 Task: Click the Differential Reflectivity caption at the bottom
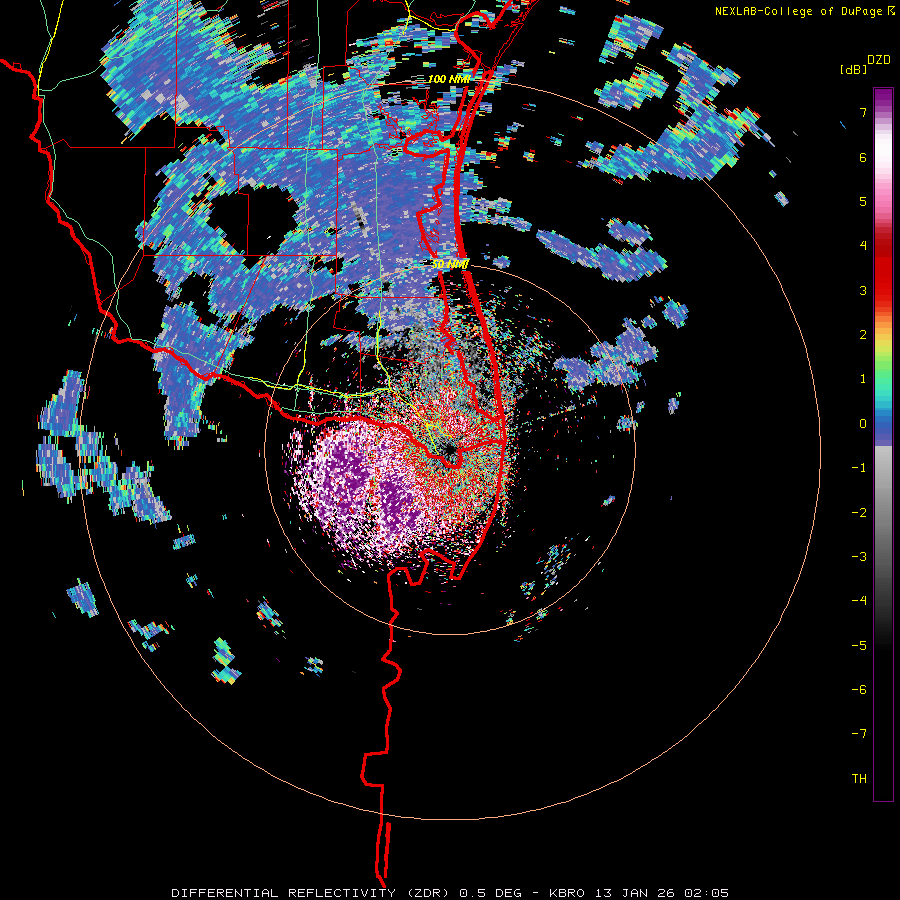pyautogui.click(x=450, y=893)
